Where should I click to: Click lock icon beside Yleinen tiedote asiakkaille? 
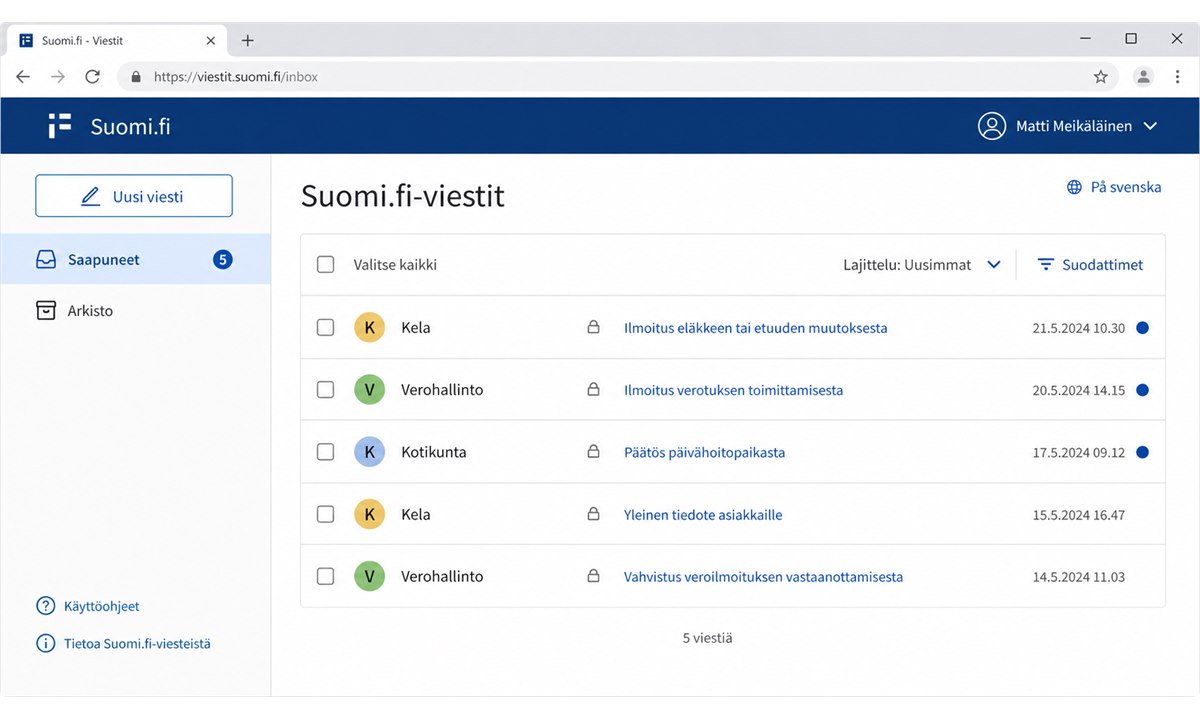tap(593, 514)
